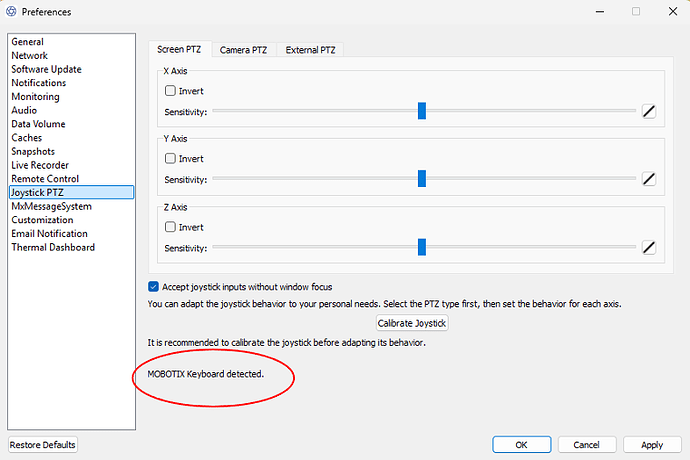Open Snapshots preferences
The height and width of the screenshot is (460, 690).
click(x=71, y=151)
